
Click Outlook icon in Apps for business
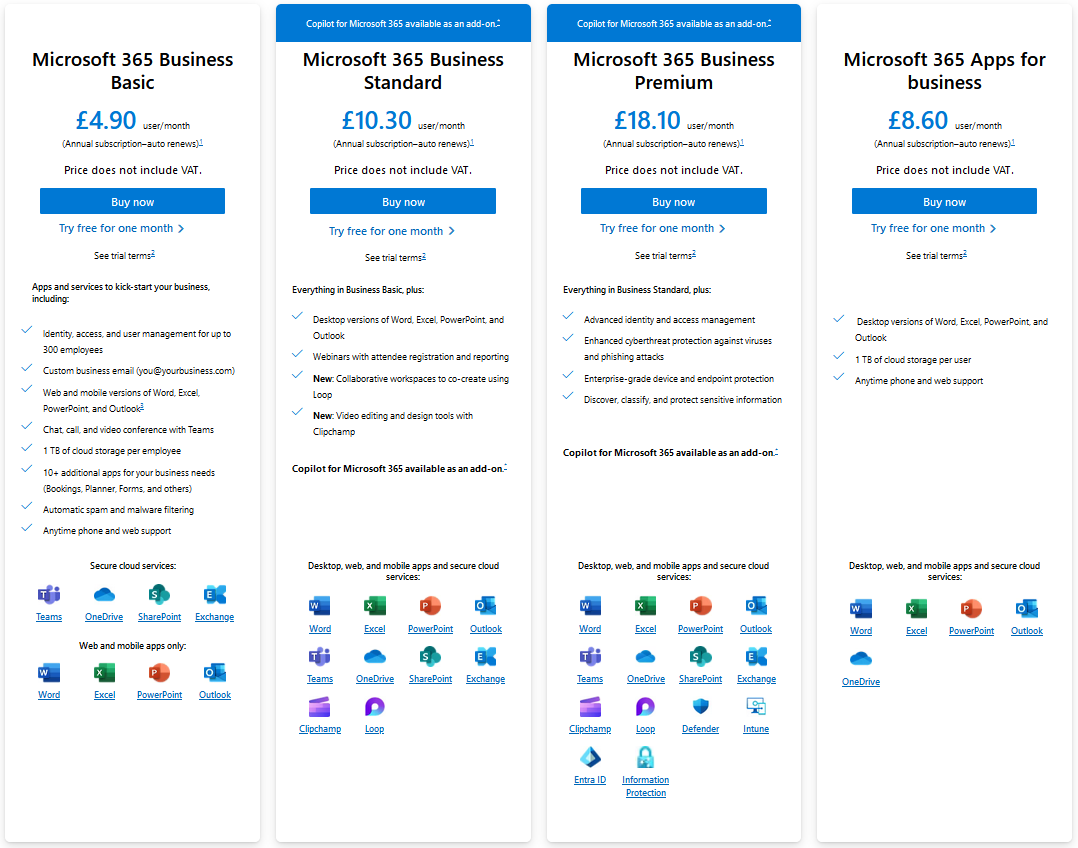tap(1027, 609)
